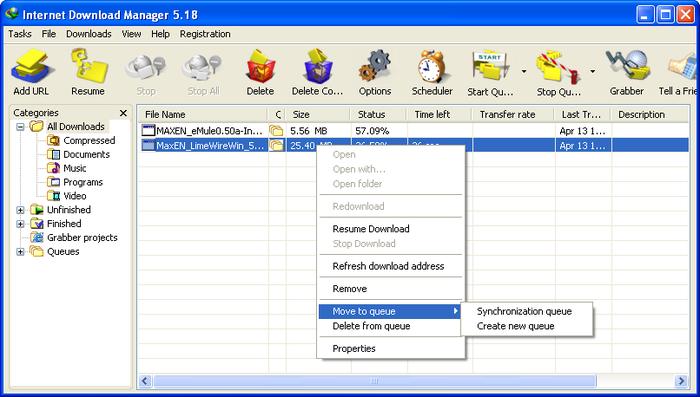Click the scrollbar right arrow

tap(681, 381)
